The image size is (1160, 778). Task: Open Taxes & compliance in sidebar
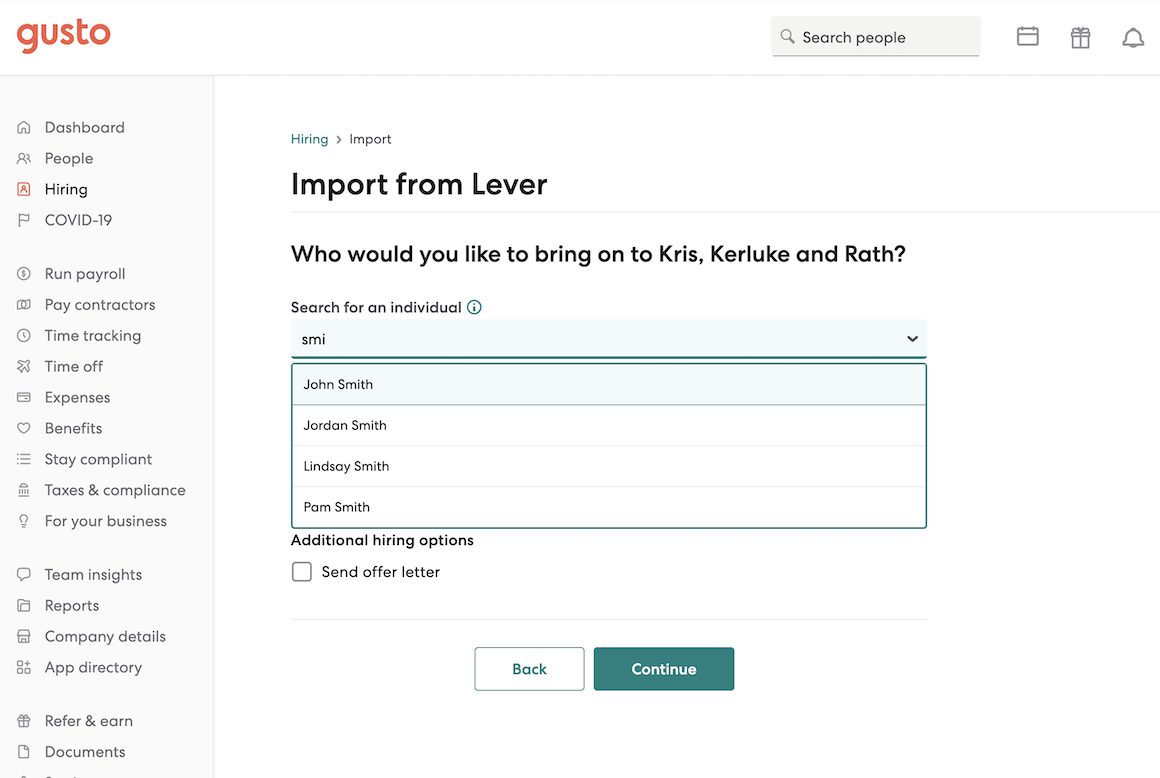pos(115,490)
